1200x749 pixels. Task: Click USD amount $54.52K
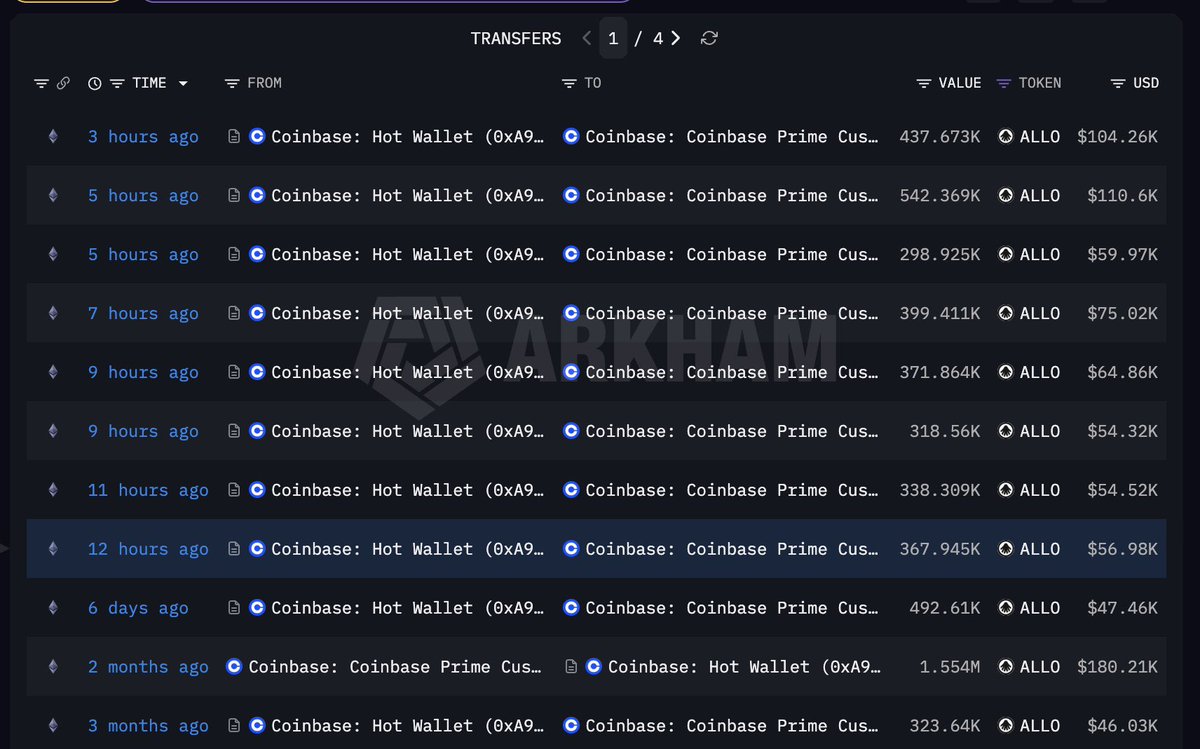tap(1123, 490)
